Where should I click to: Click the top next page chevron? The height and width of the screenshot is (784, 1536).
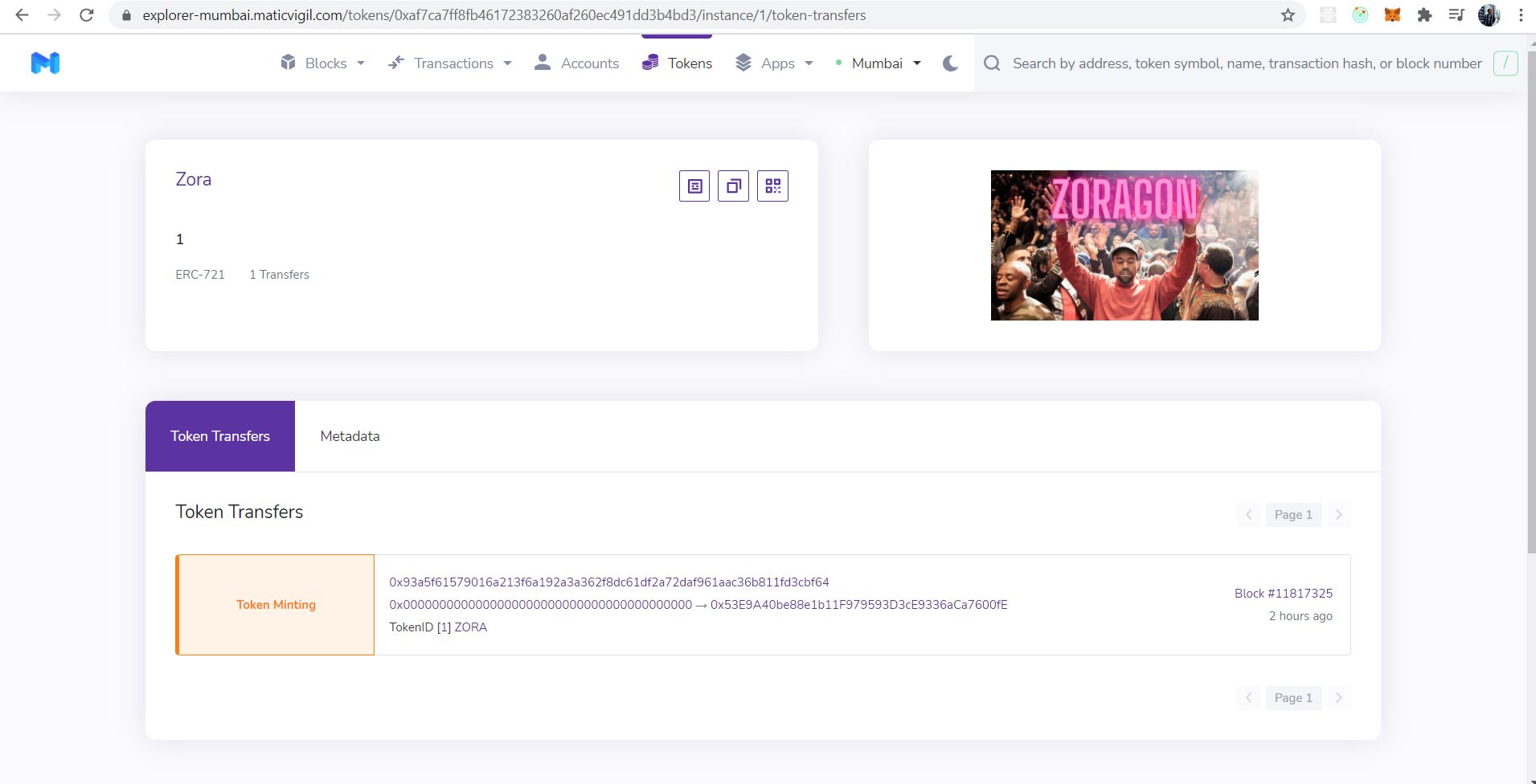(1338, 515)
